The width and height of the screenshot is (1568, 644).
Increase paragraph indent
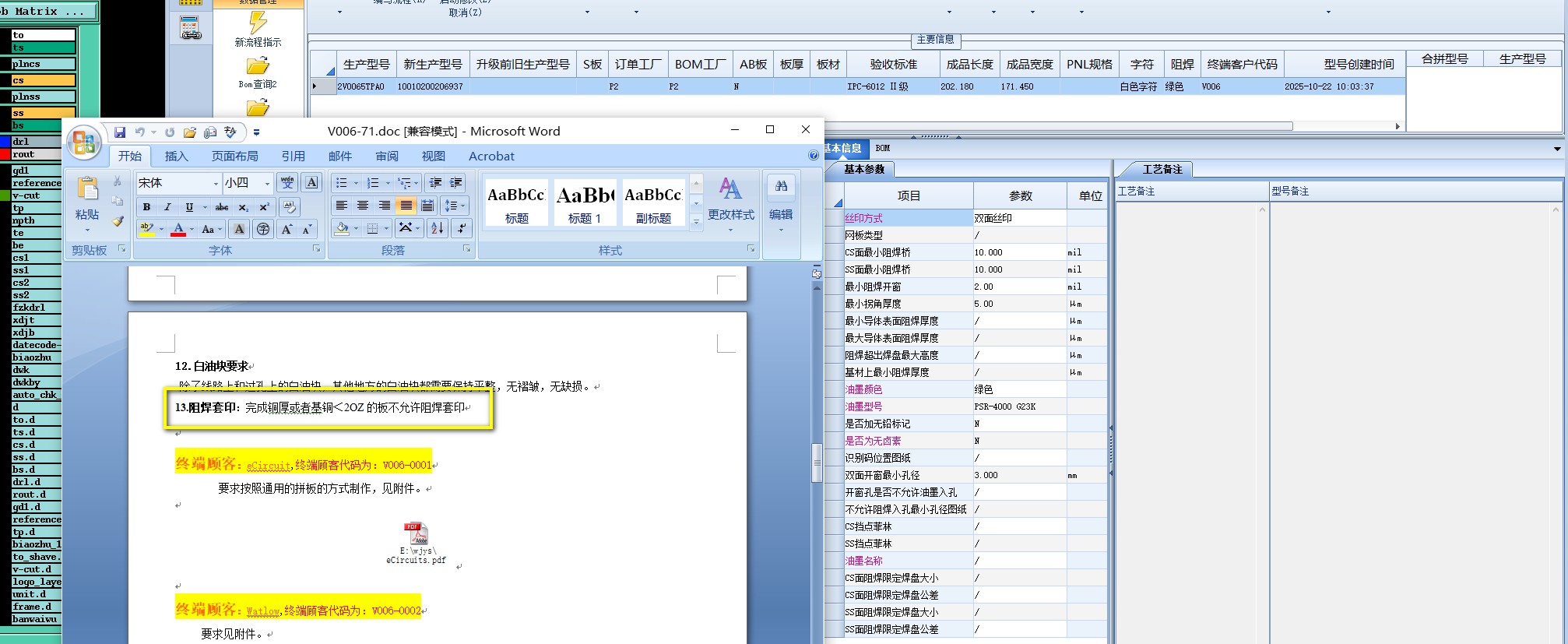click(x=456, y=182)
